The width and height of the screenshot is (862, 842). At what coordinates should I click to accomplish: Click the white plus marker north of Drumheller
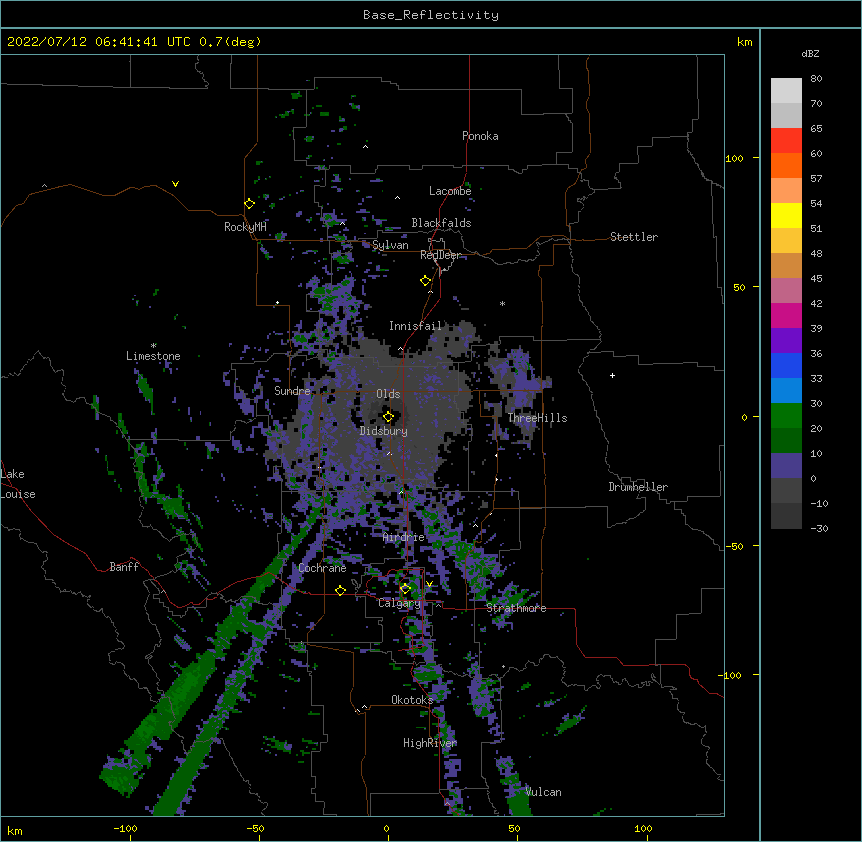tap(612, 375)
